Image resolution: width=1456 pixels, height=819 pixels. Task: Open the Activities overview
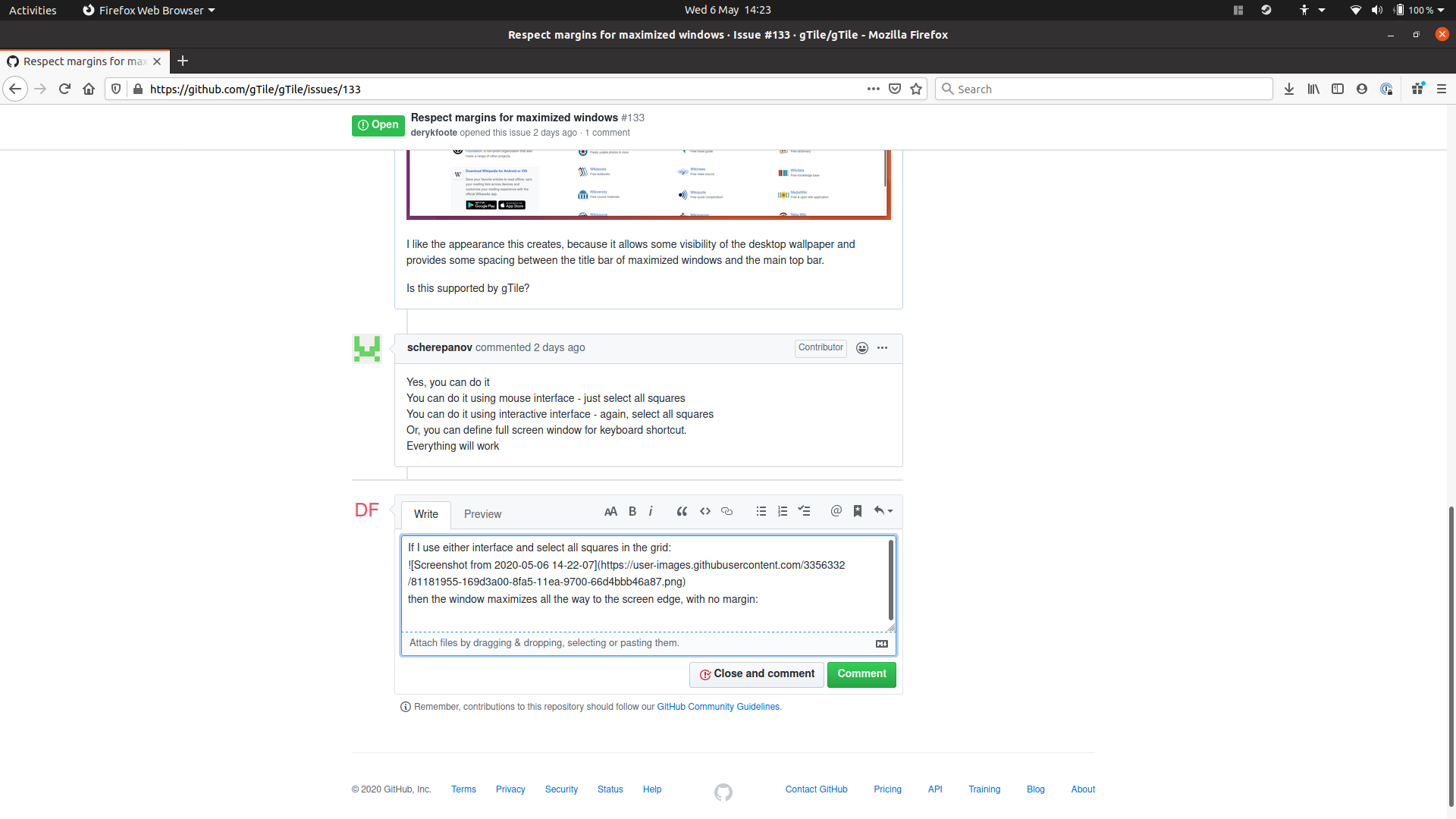(x=33, y=10)
